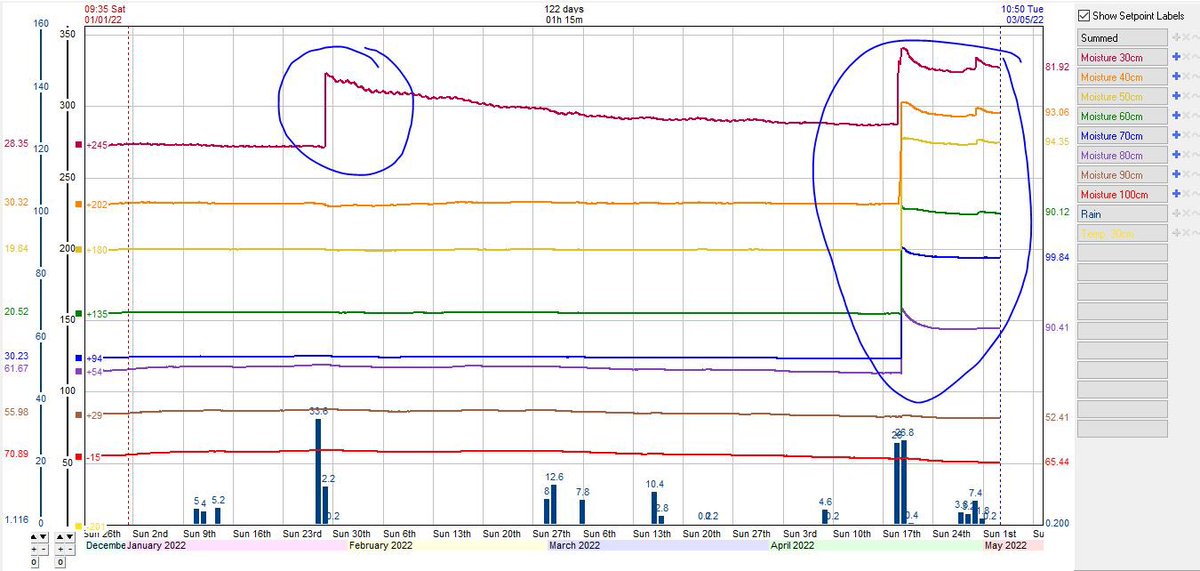Click the blue plus icon beside Moisture 60cm

[x=1176, y=116]
